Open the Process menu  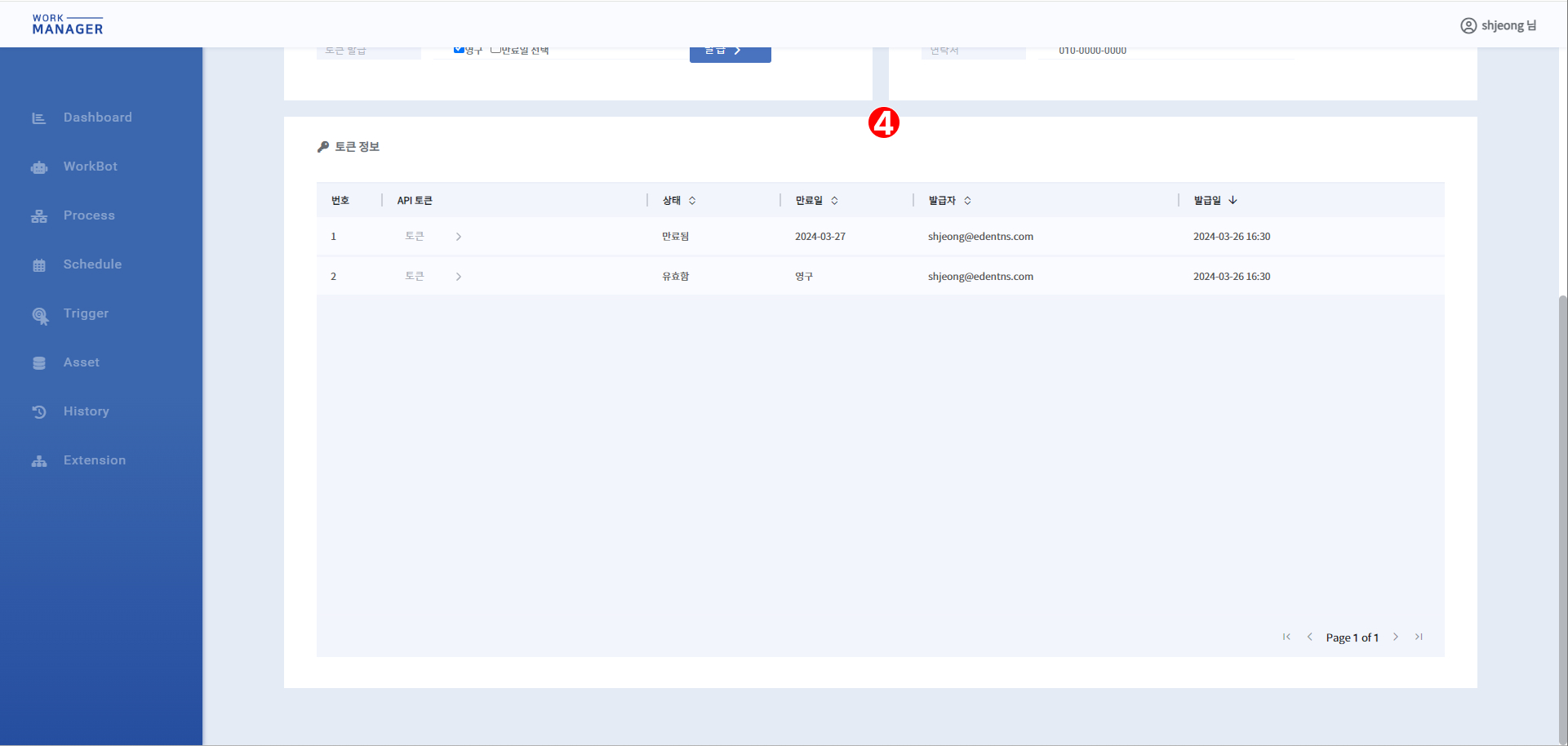pos(89,215)
